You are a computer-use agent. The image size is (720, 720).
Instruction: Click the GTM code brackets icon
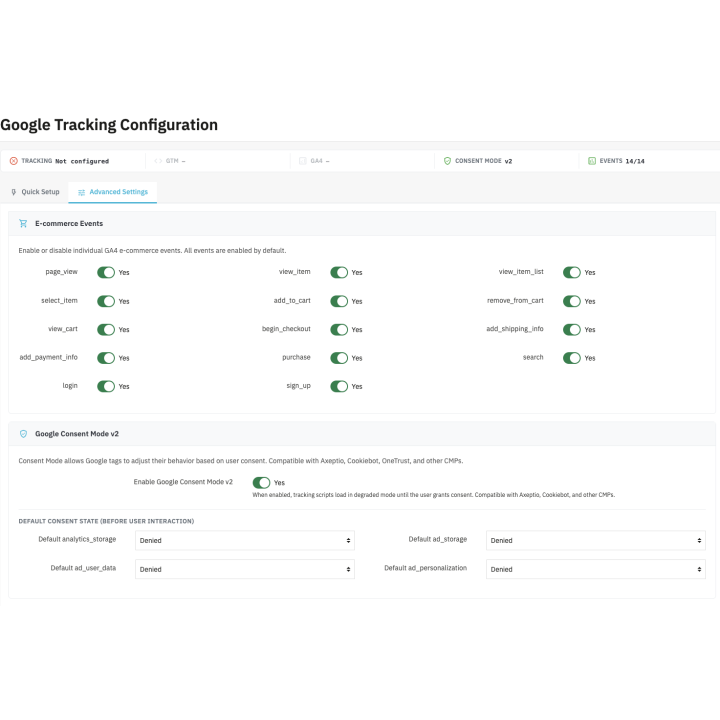click(158, 161)
